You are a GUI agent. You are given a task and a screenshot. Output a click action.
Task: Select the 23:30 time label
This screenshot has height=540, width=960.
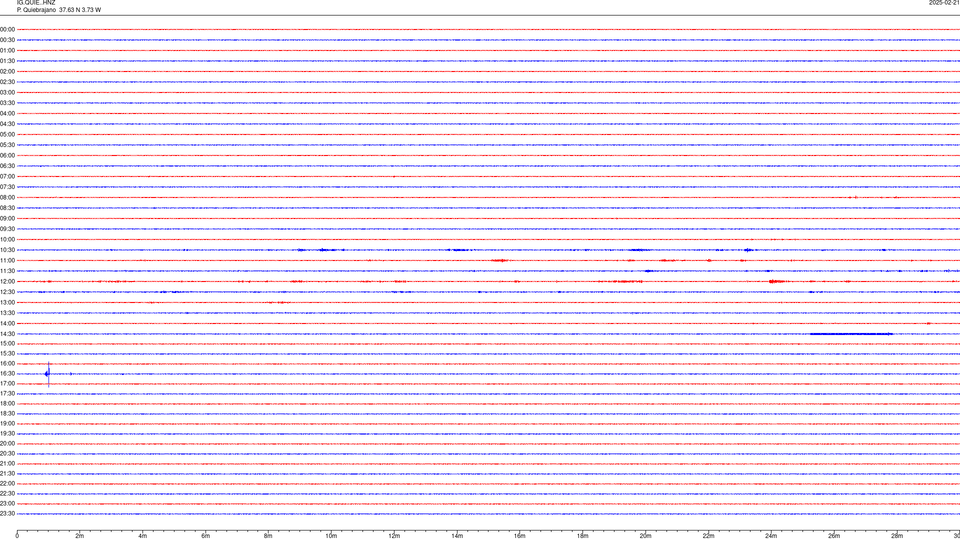tap(7, 514)
